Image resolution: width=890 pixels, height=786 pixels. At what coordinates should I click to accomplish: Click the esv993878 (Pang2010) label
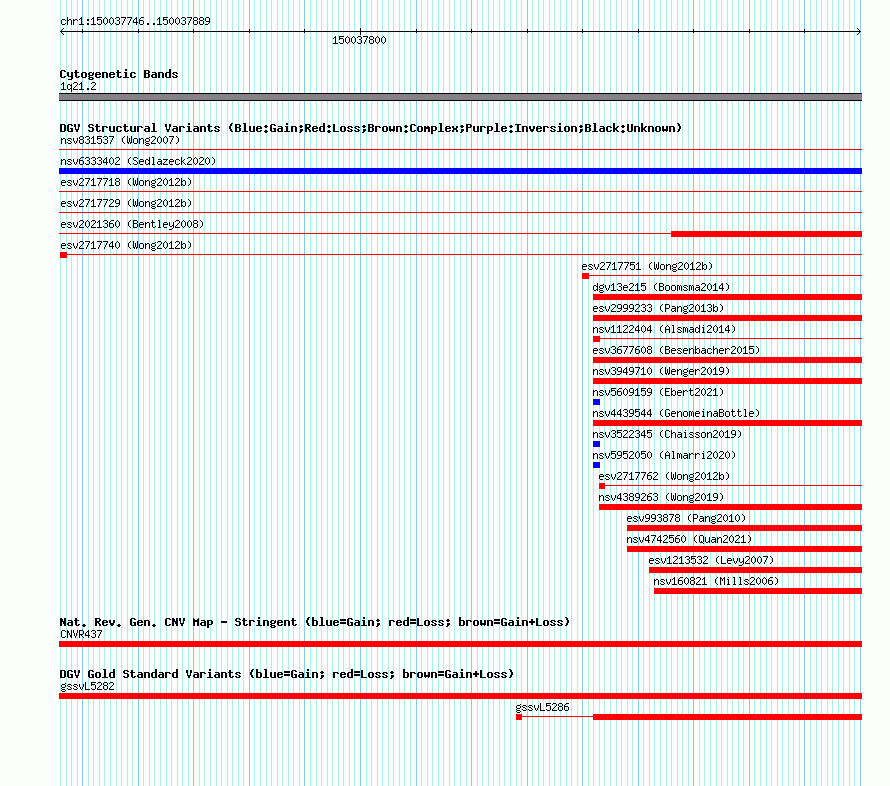click(686, 518)
